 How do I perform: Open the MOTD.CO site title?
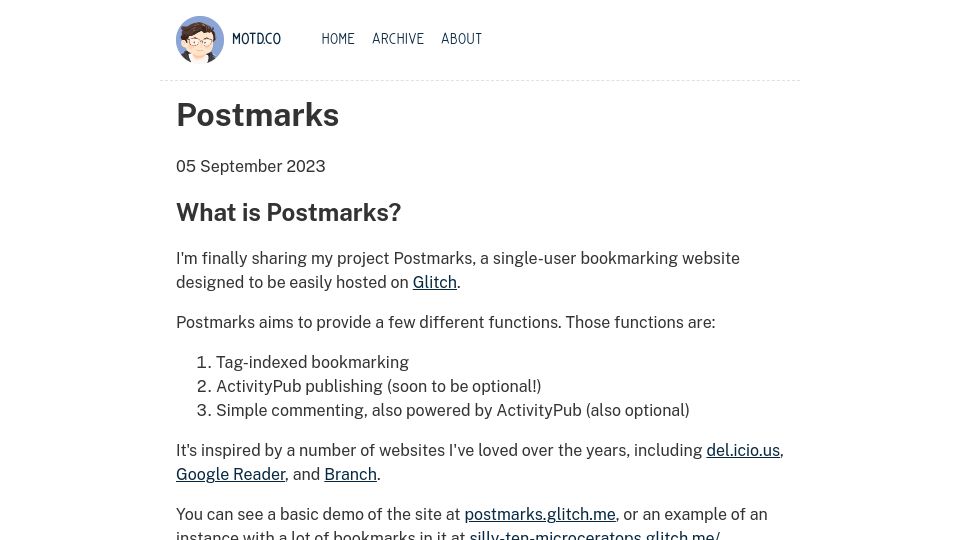[257, 39]
